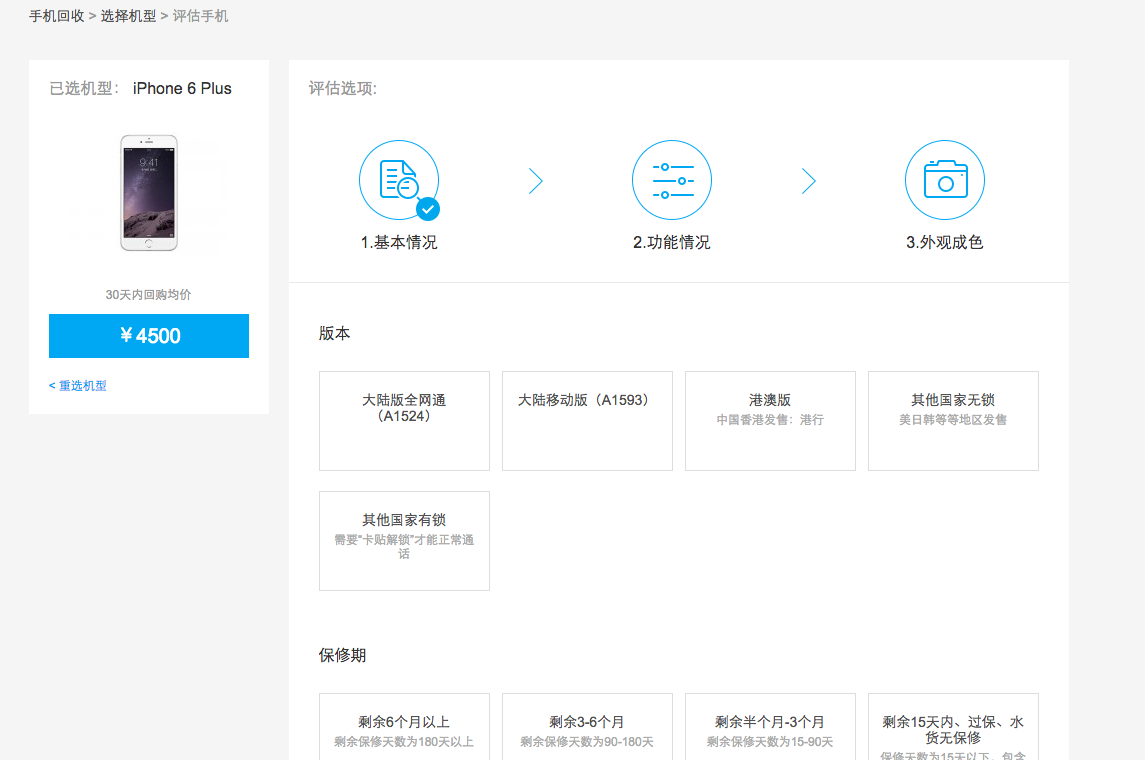Click the 1.基本情况 step label

pos(399,242)
